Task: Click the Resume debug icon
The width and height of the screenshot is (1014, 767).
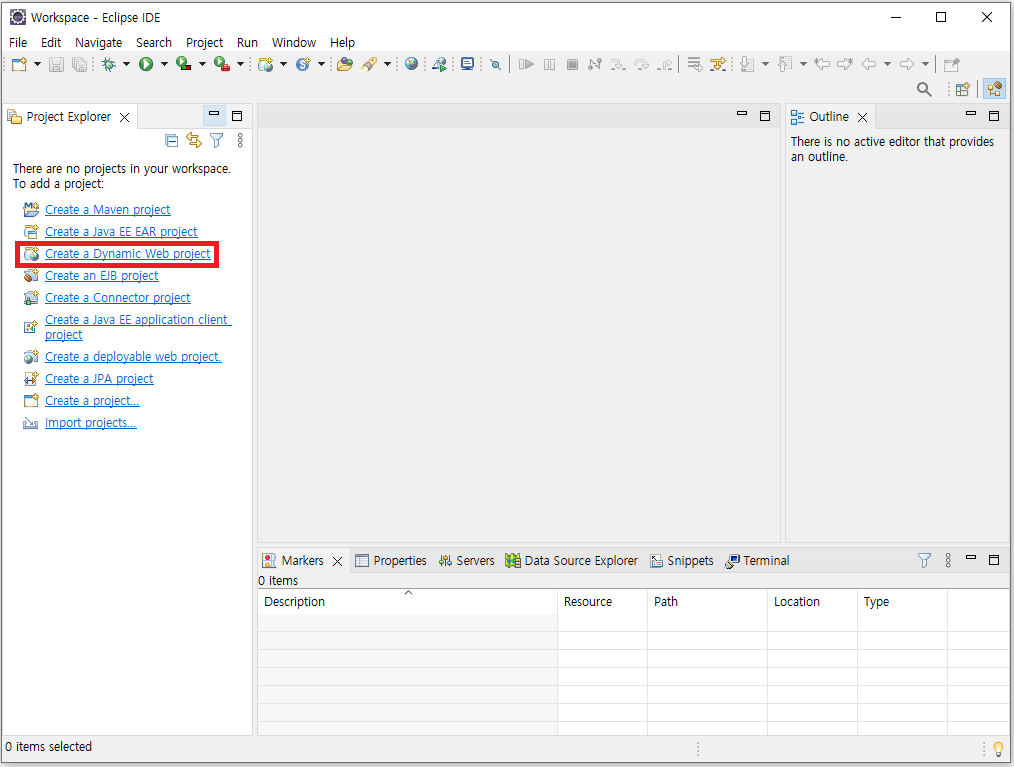Action: click(526, 64)
